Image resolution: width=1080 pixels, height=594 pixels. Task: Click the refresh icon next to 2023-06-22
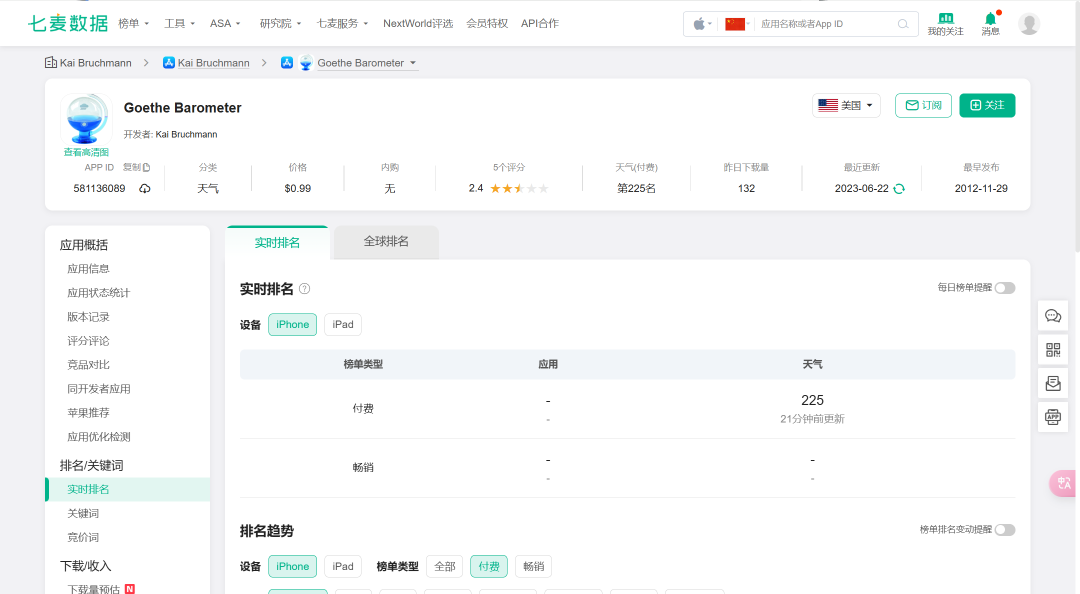[899, 189]
